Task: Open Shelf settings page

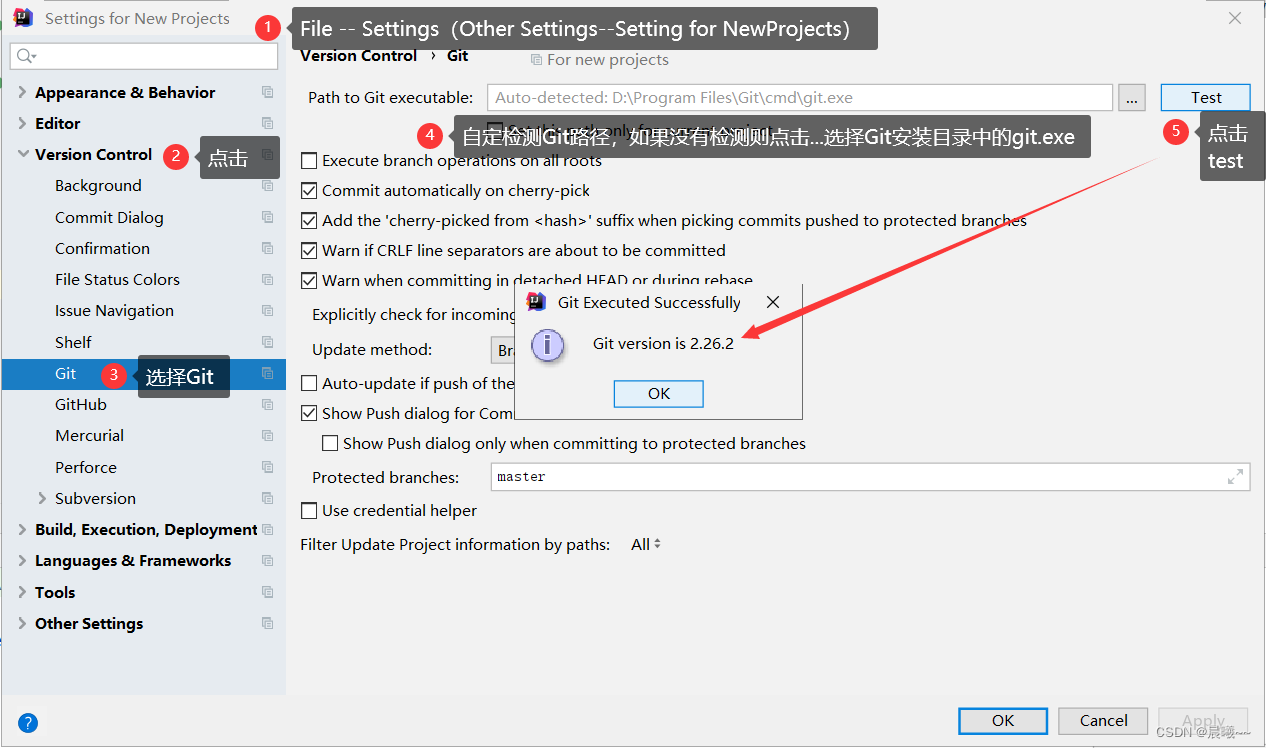Action: (73, 342)
